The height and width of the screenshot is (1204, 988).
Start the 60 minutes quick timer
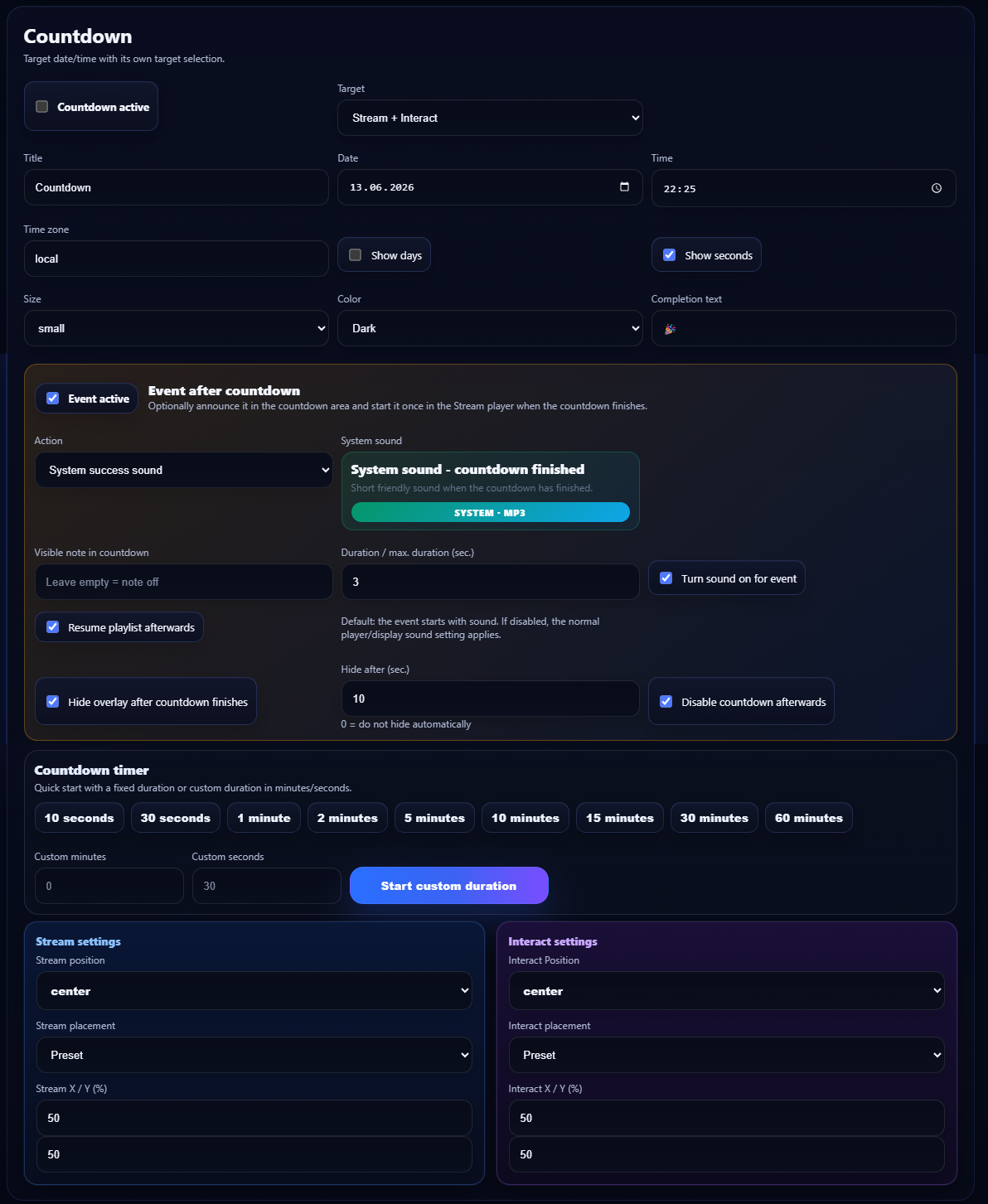(x=809, y=818)
